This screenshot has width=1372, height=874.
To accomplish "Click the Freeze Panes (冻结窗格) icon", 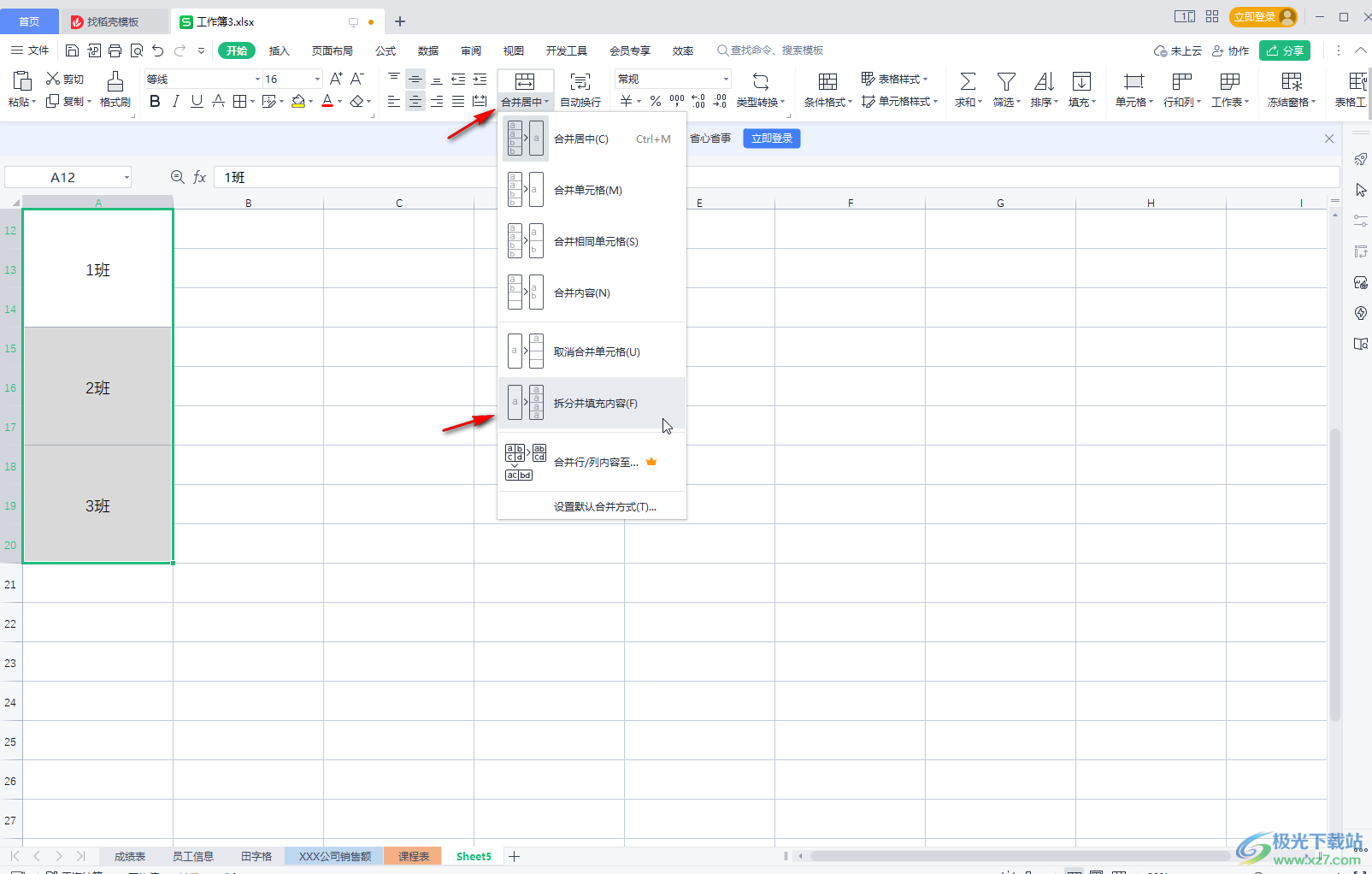I will (1291, 82).
